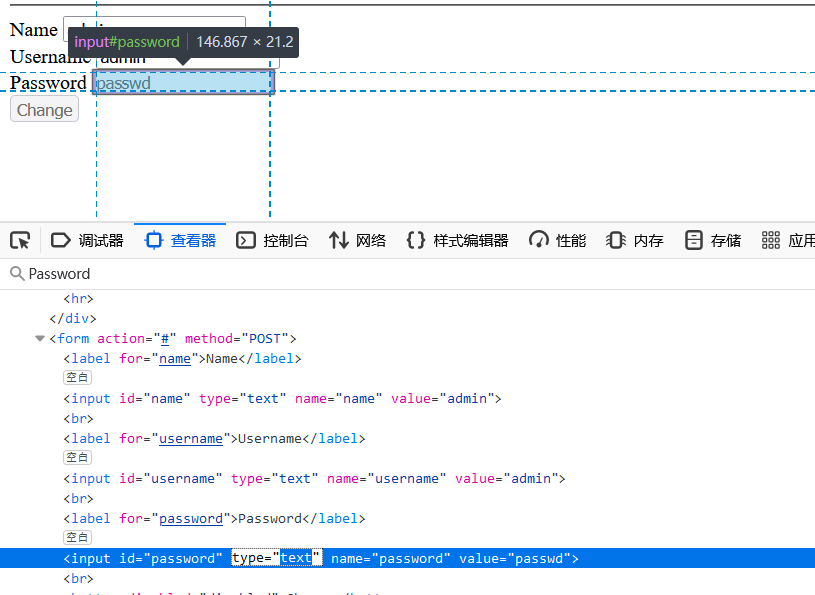The width and height of the screenshot is (815, 595).
Task: Click the Change button on page
Action: 44,110
